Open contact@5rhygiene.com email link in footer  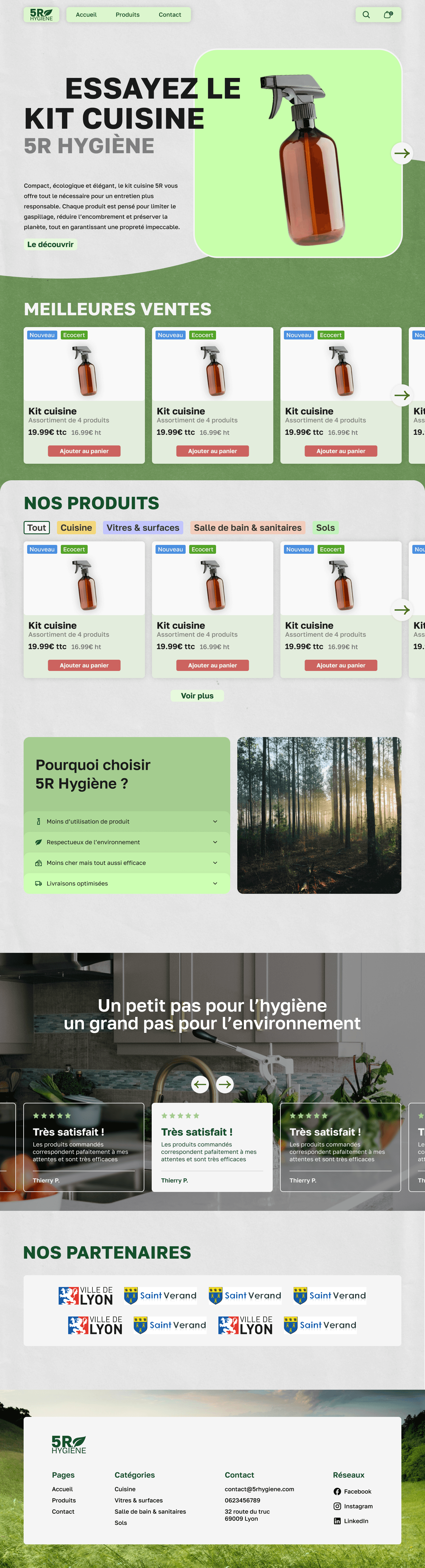coord(259,1489)
